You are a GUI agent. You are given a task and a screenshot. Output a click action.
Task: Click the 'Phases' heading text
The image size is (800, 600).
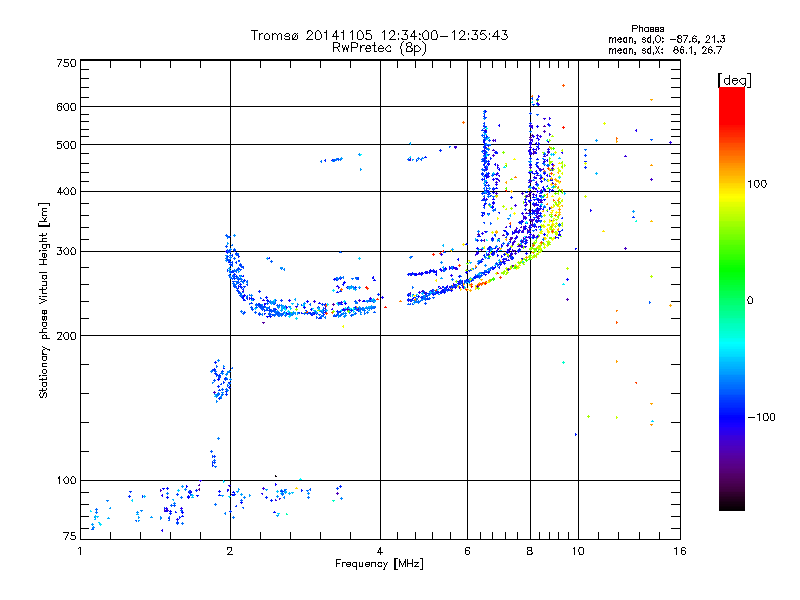pos(647,29)
